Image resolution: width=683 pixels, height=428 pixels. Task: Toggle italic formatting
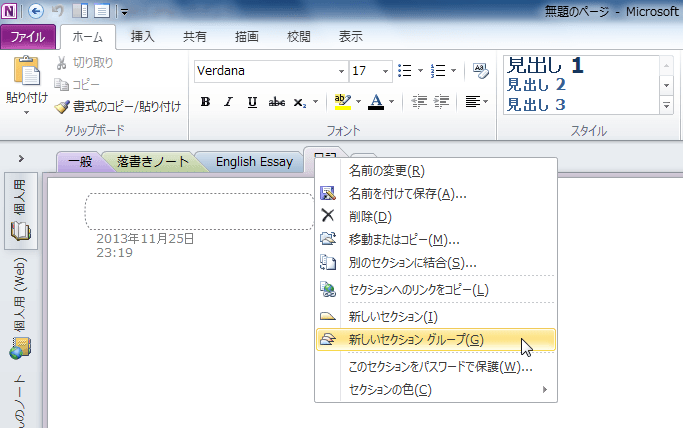tap(228, 102)
